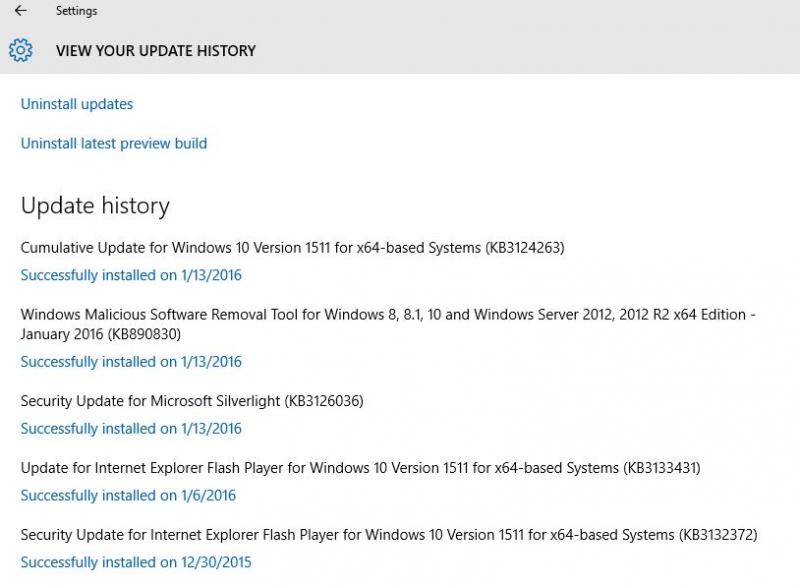
Task: Click the Update history section heading
Action: pyautogui.click(x=95, y=205)
